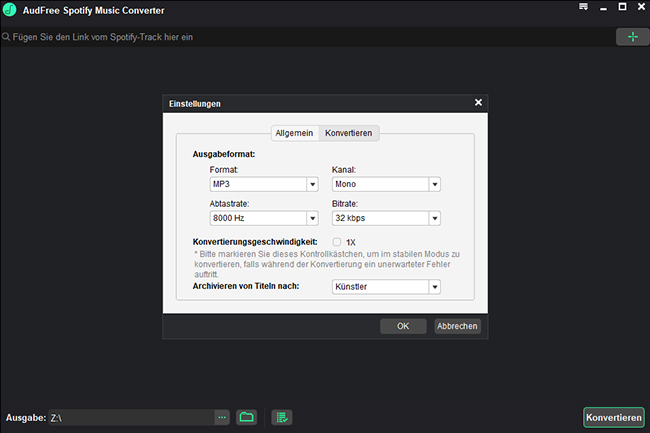
Task: Click the AudFree app logo icon
Action: point(9,10)
